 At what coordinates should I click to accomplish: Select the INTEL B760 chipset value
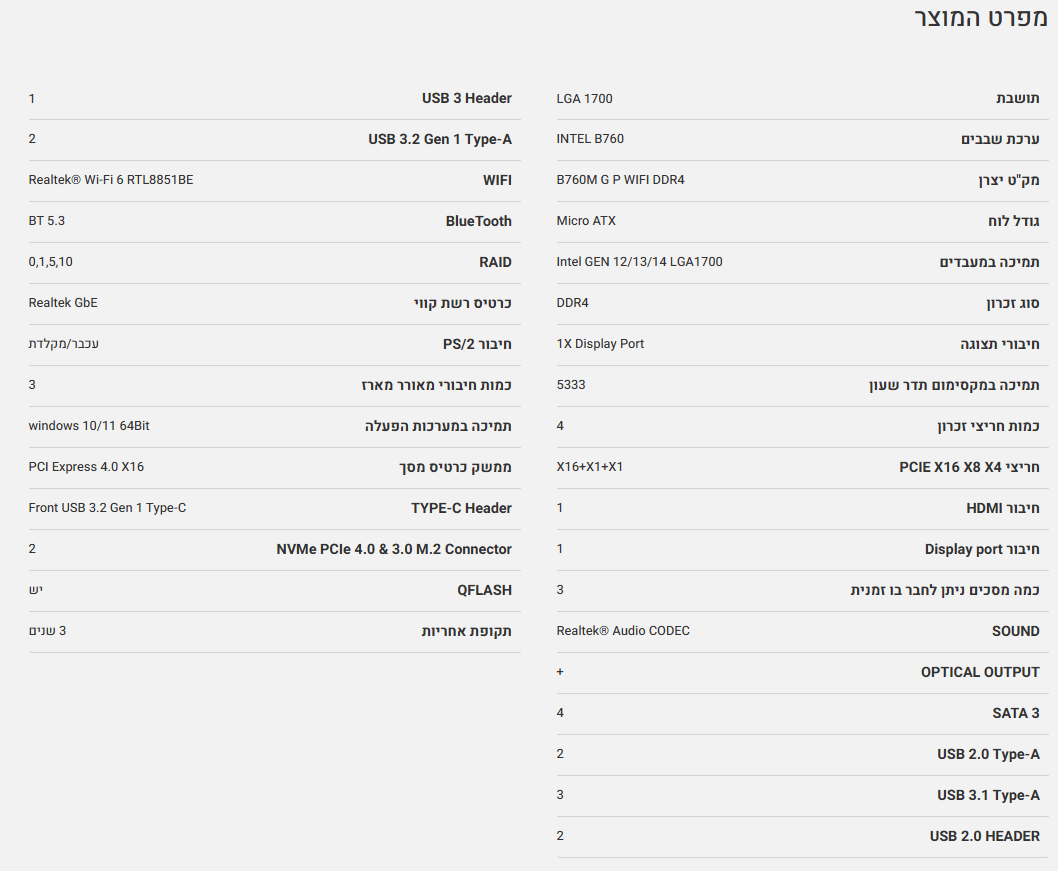pos(590,139)
